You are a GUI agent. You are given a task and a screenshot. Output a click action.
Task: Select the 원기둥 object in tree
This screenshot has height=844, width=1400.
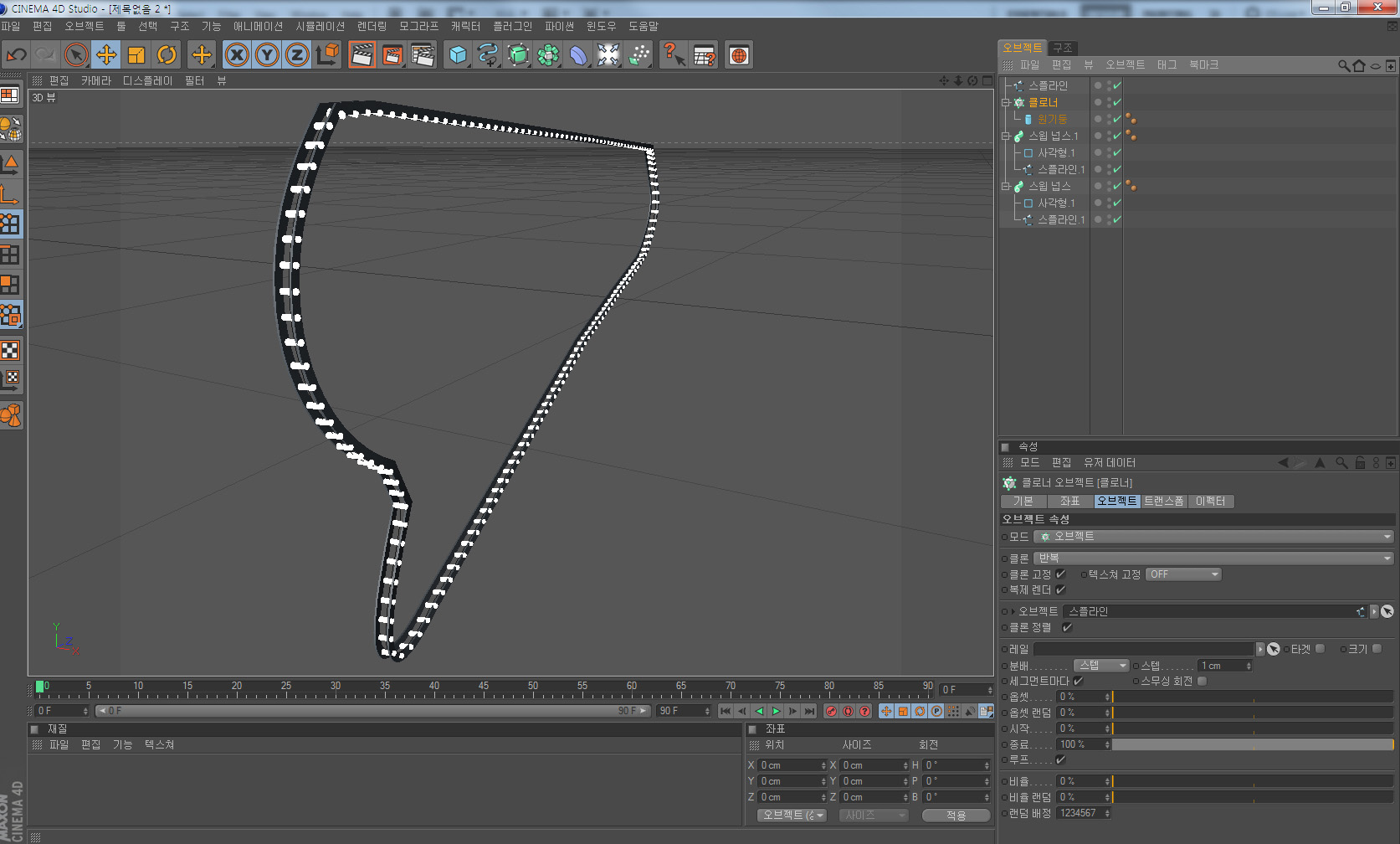click(1052, 119)
